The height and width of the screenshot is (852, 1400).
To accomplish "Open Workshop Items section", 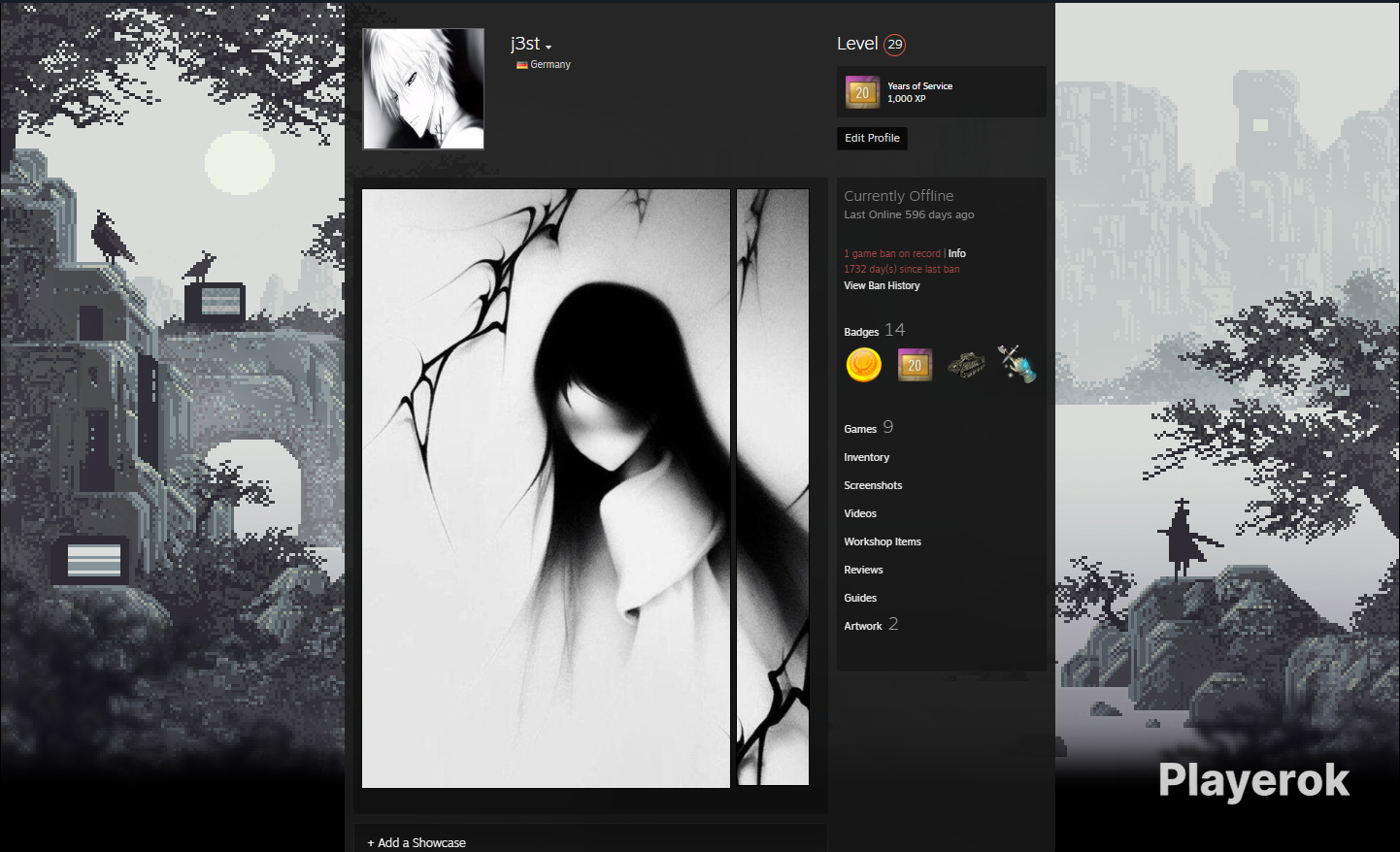I will [883, 541].
